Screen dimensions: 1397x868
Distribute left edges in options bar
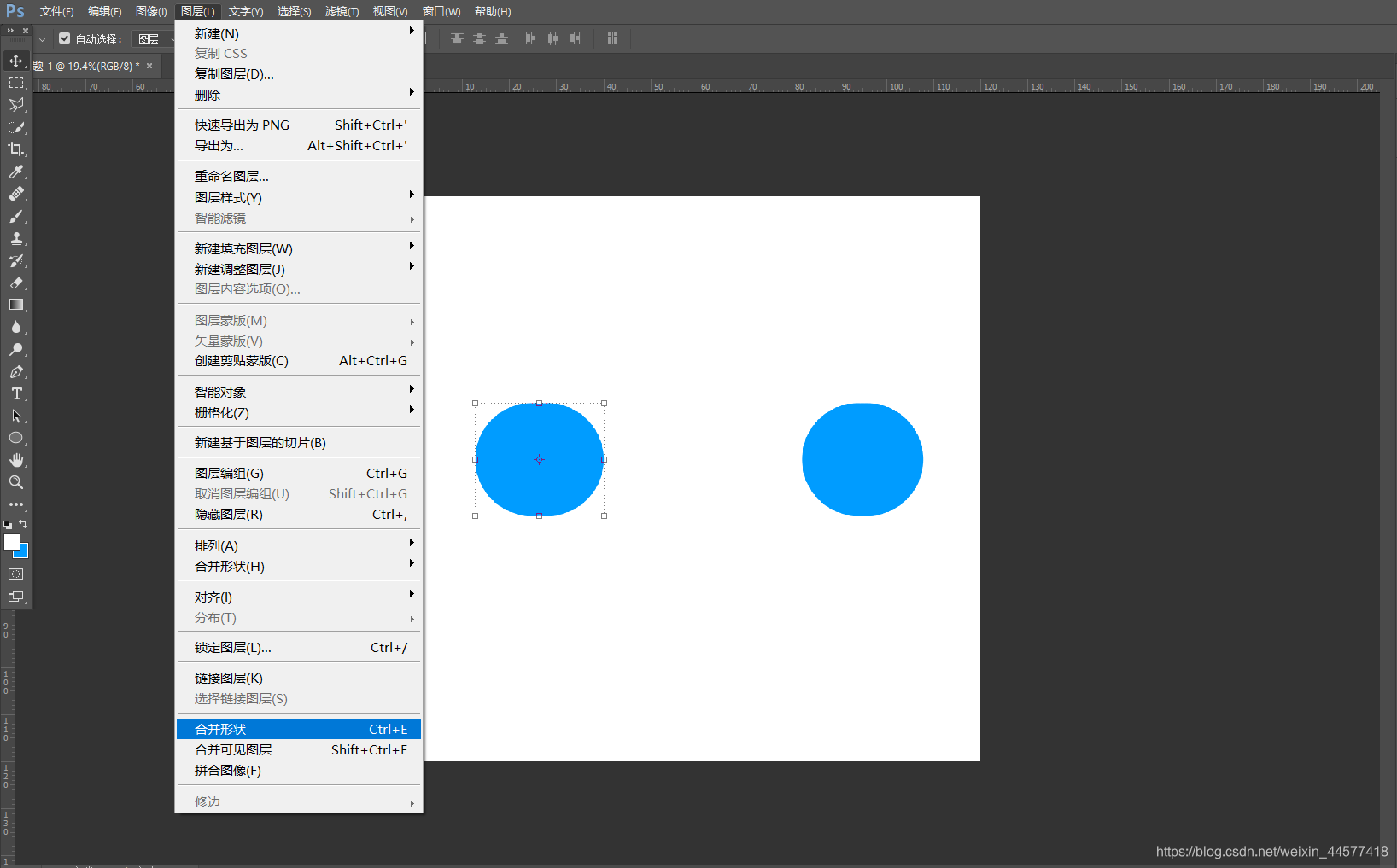pyautogui.click(x=530, y=38)
